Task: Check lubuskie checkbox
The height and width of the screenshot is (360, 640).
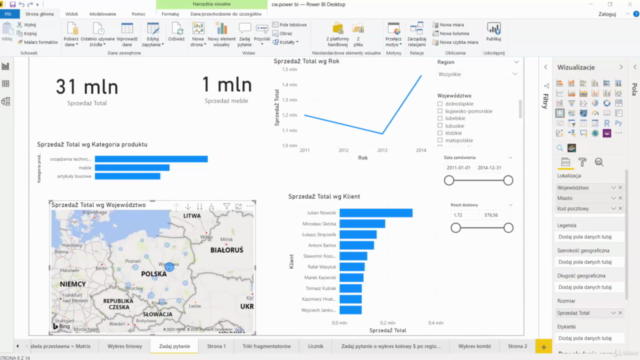Action: click(440, 126)
